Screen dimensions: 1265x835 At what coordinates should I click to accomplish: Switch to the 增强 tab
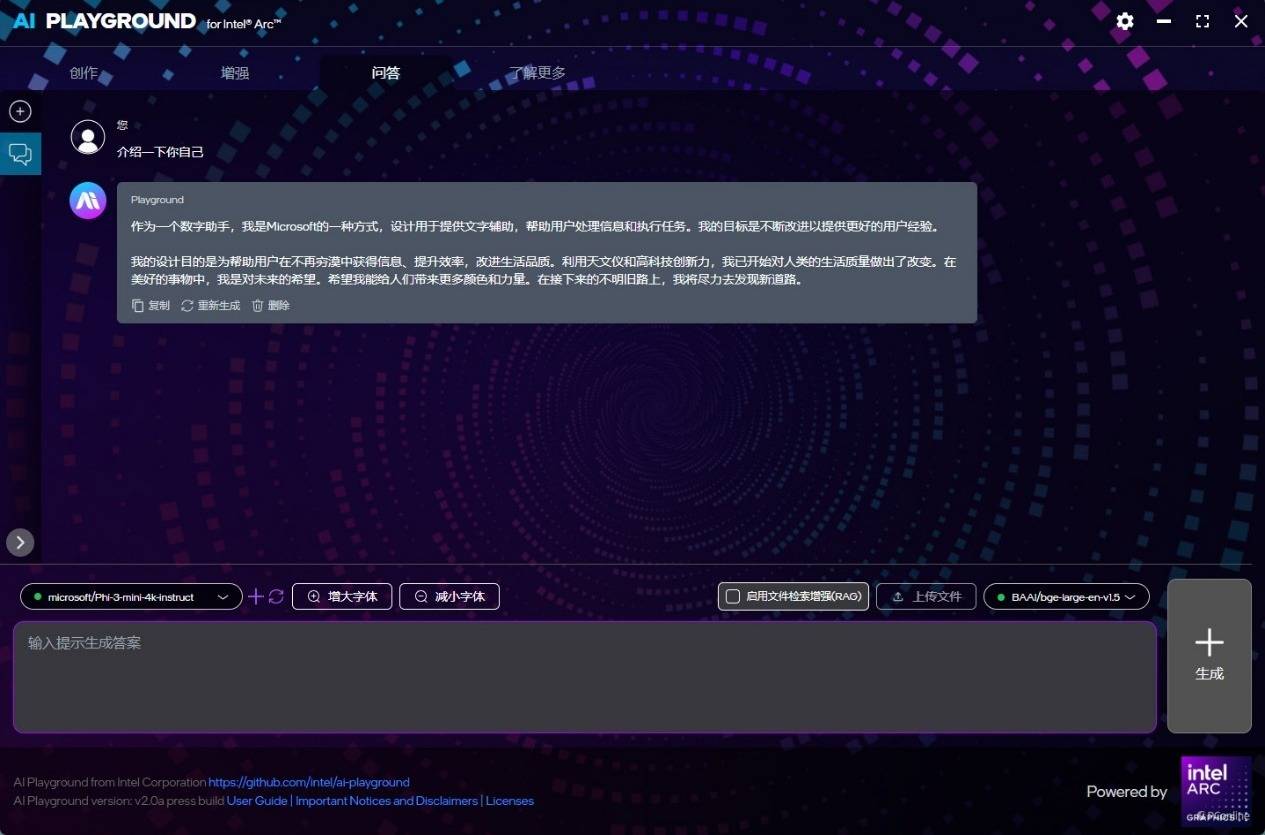(235, 73)
